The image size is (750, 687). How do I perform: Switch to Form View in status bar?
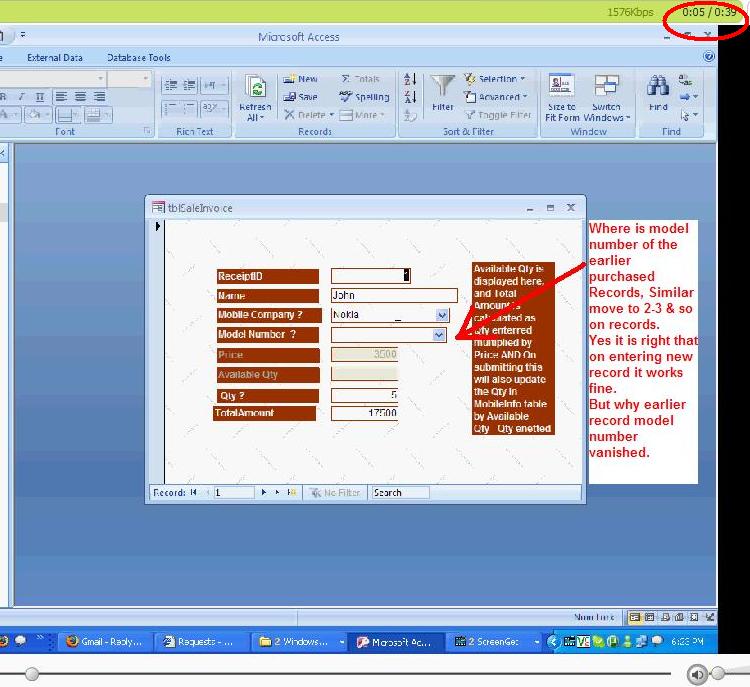634,617
